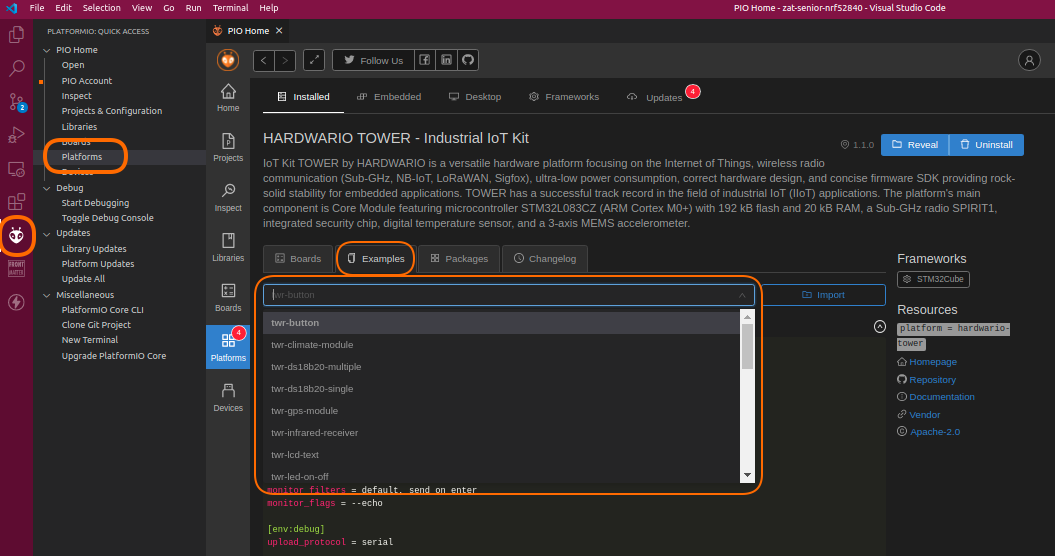
Task: Close the PIO Home editor tab
Action: coord(279,30)
